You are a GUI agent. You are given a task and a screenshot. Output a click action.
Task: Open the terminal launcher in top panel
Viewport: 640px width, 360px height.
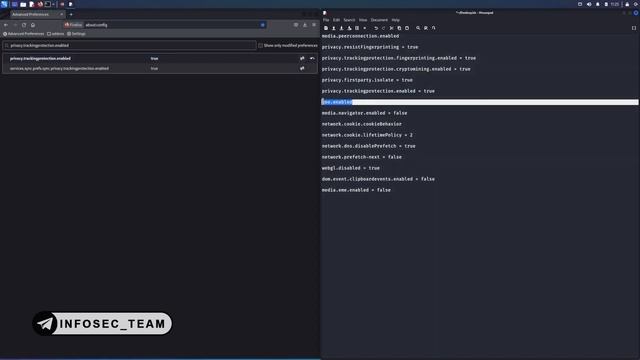click(47, 4)
